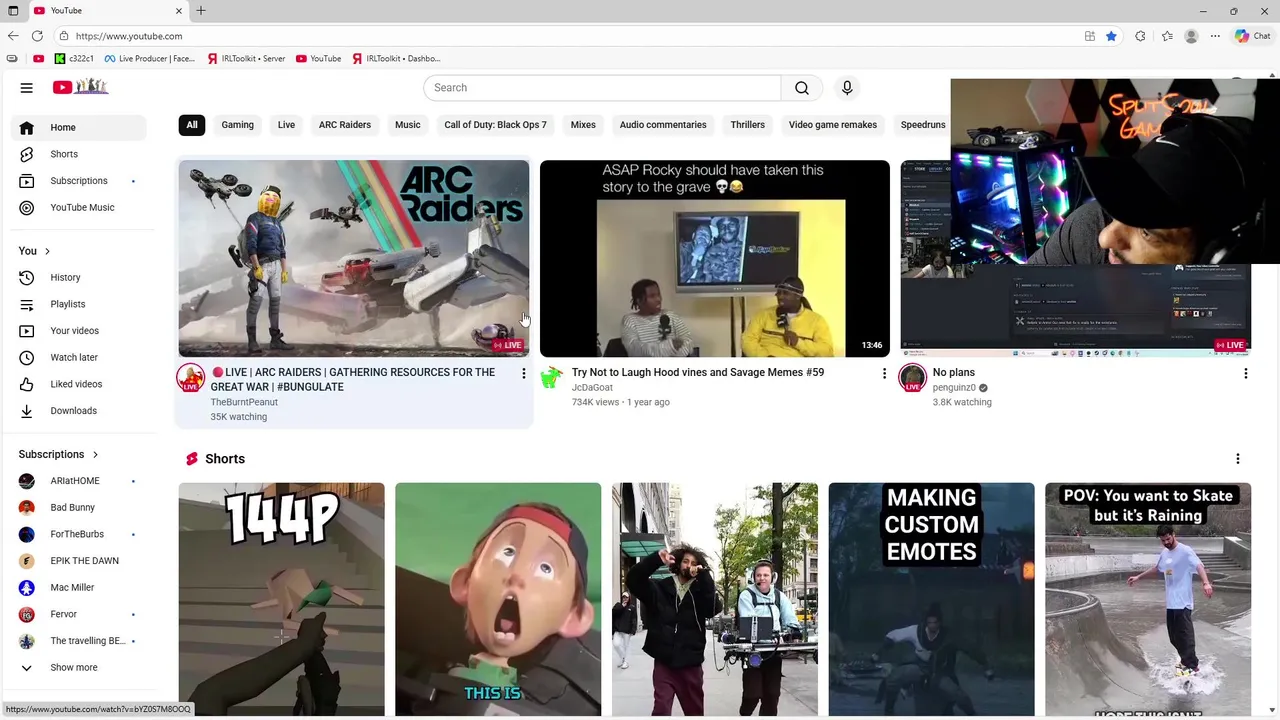Open c322c1 bookmark
1280x720 pixels.
coord(74,59)
